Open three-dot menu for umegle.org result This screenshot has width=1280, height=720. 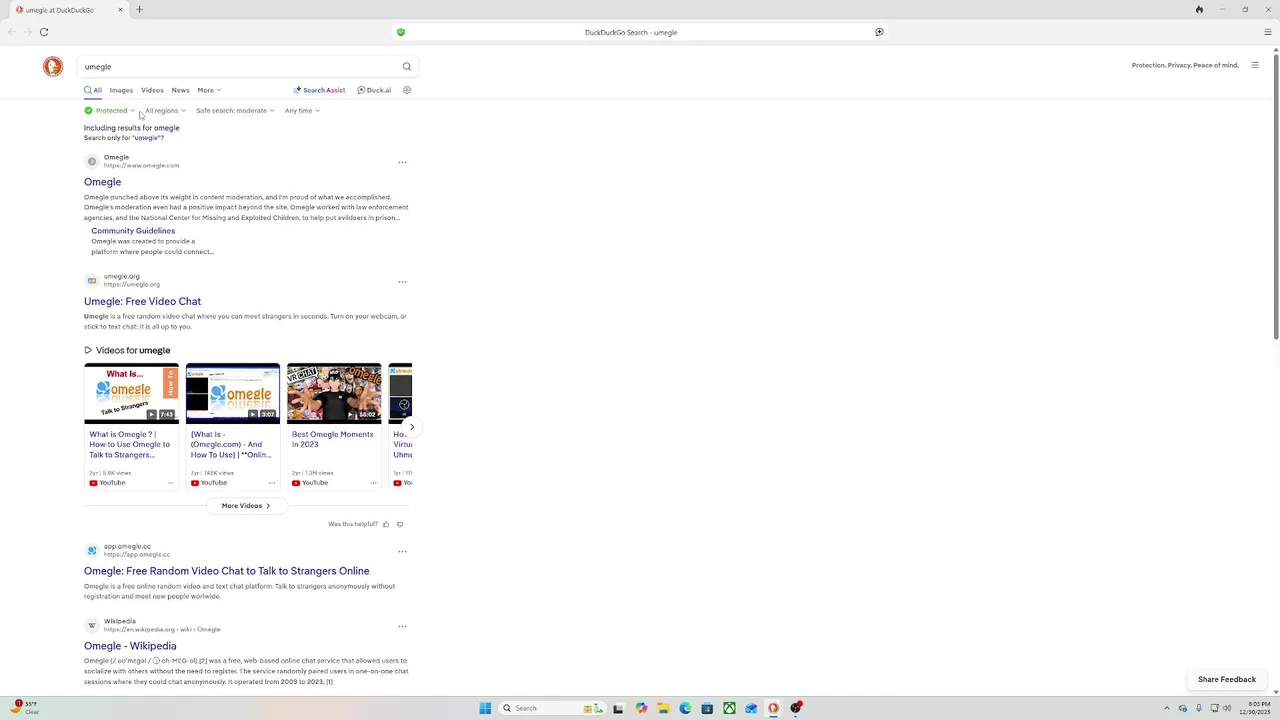[402, 281]
